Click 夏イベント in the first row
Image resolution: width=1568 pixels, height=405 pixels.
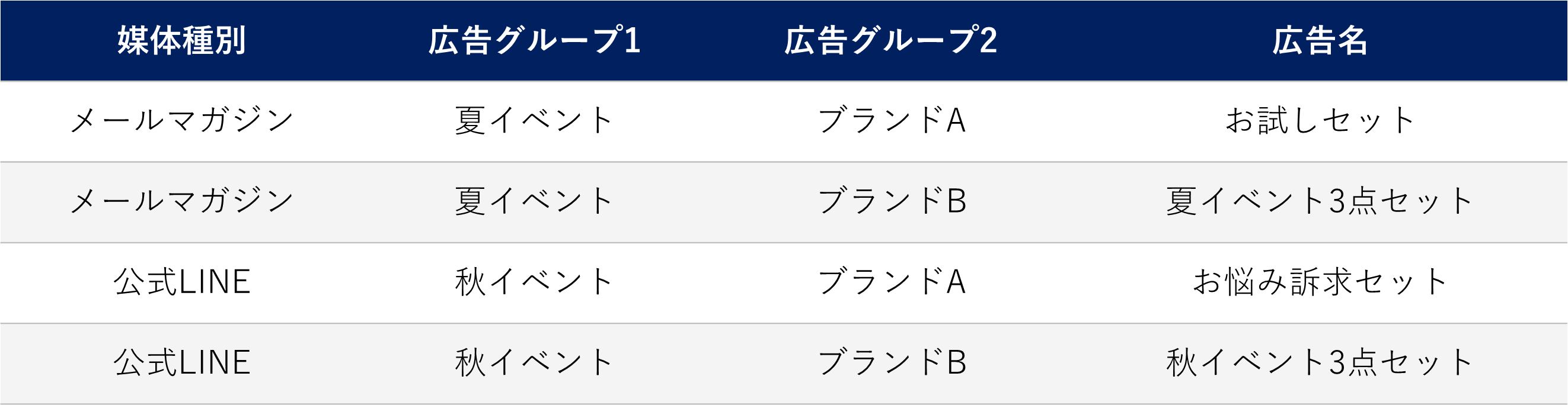[x=534, y=120]
